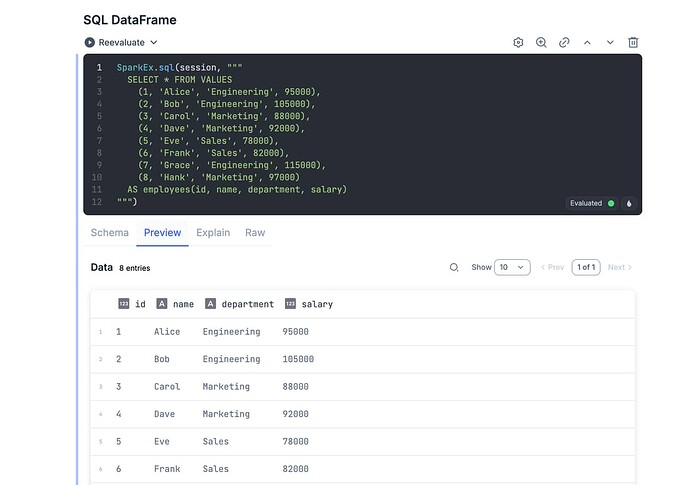Expand the Reevaluate options chevron
This screenshot has width=690, height=485.
coord(154,43)
